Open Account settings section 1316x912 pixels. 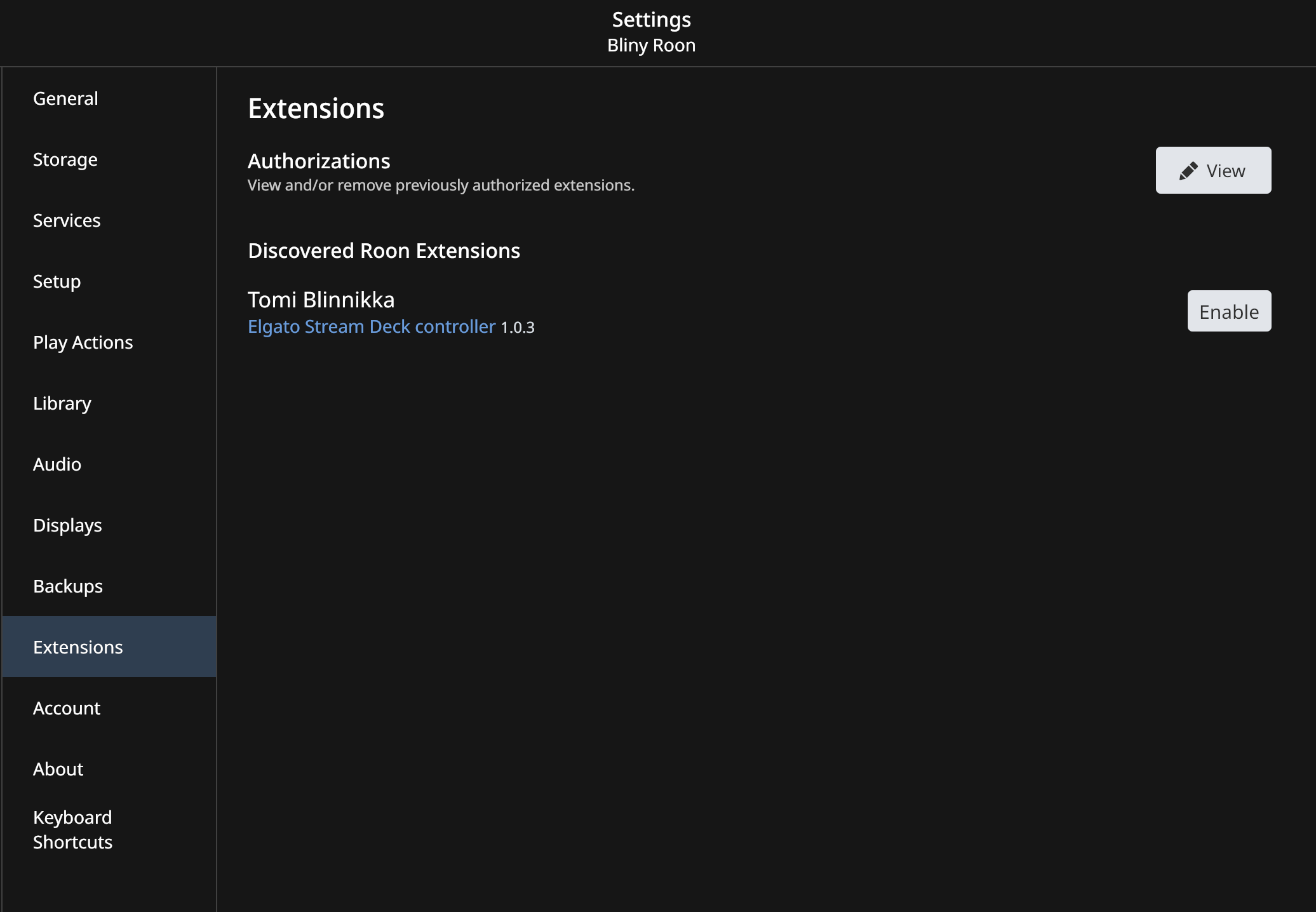coord(66,707)
